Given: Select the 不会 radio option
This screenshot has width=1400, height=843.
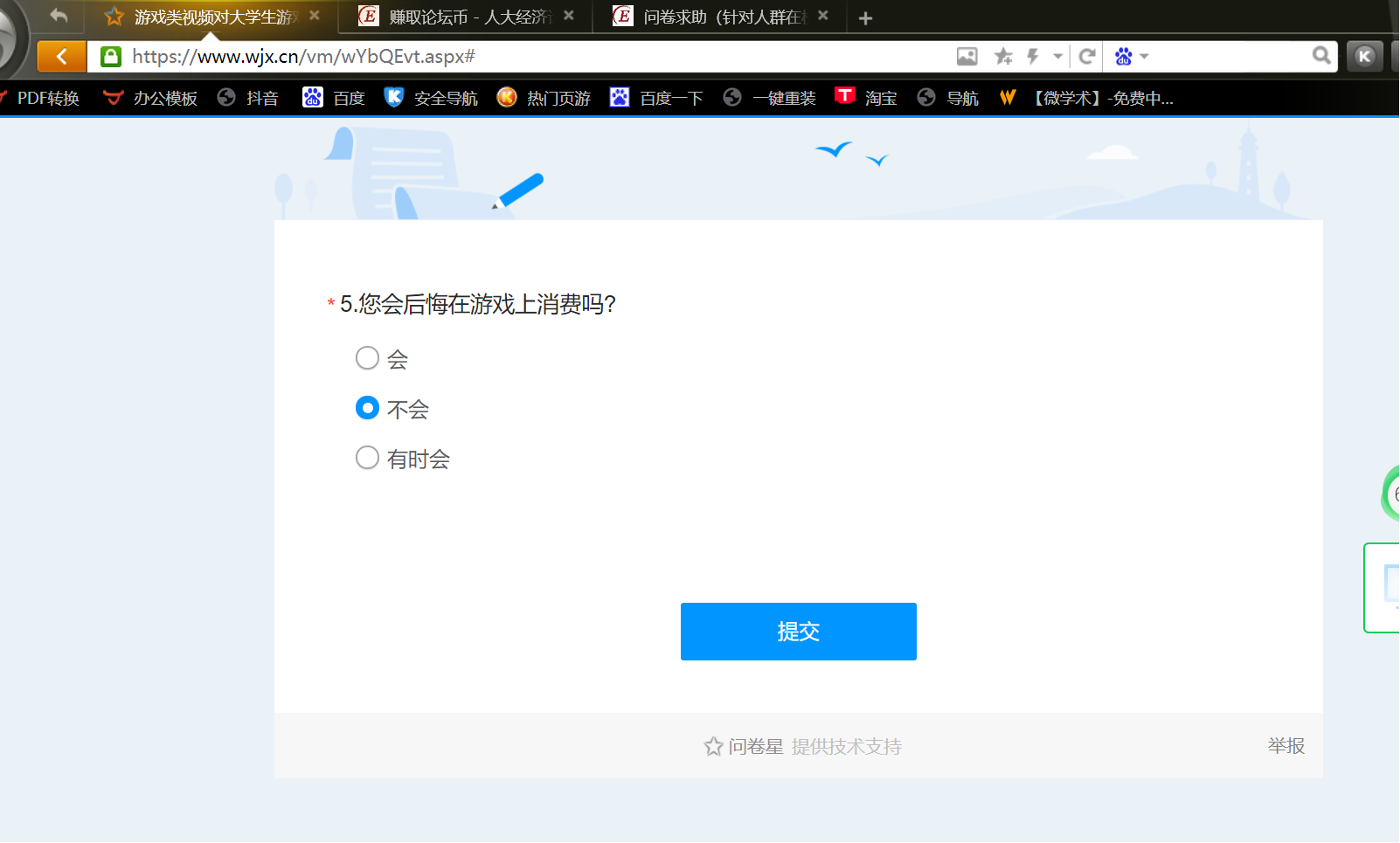Looking at the screenshot, I should (x=367, y=408).
